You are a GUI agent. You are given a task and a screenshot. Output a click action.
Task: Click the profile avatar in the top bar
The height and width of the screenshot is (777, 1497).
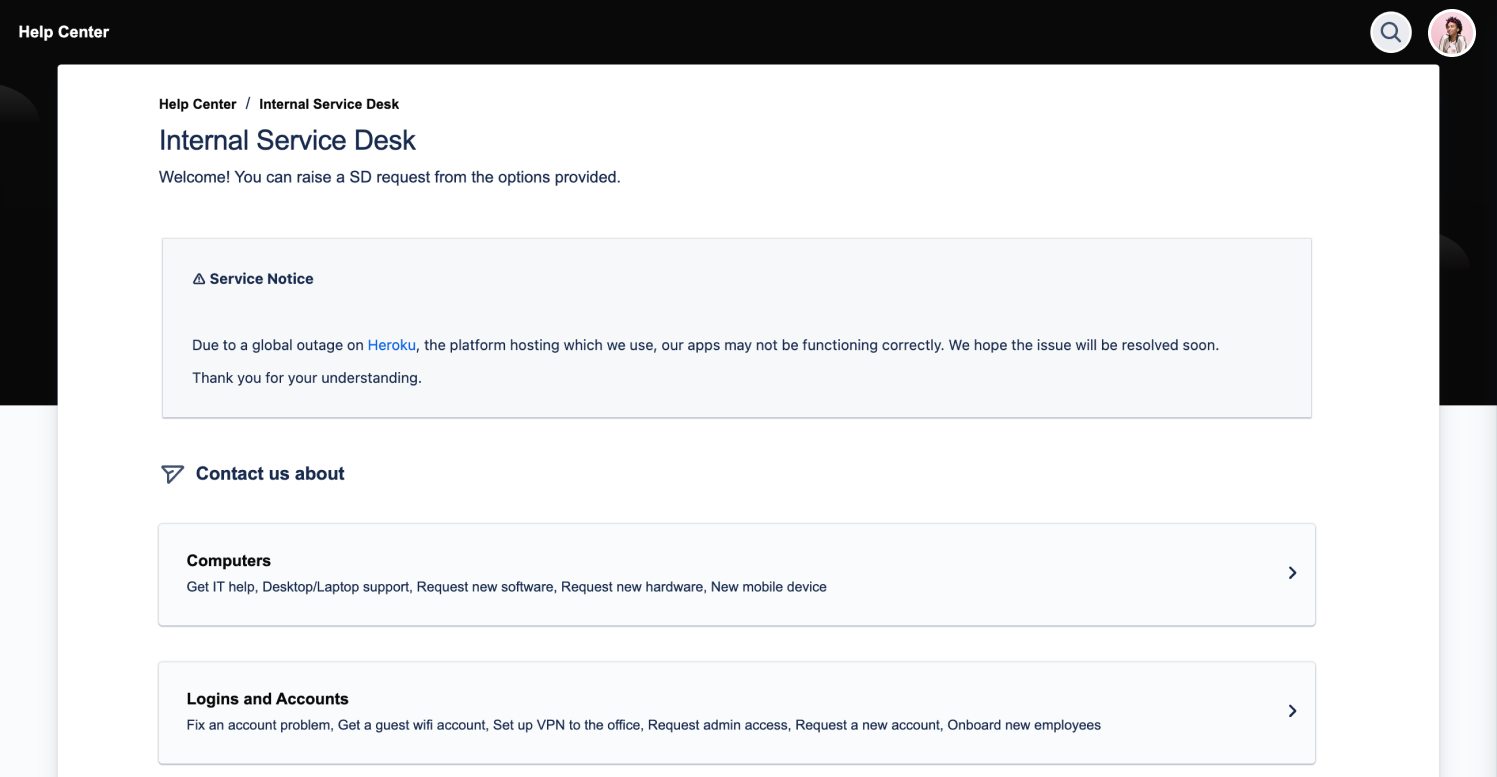pyautogui.click(x=1451, y=32)
